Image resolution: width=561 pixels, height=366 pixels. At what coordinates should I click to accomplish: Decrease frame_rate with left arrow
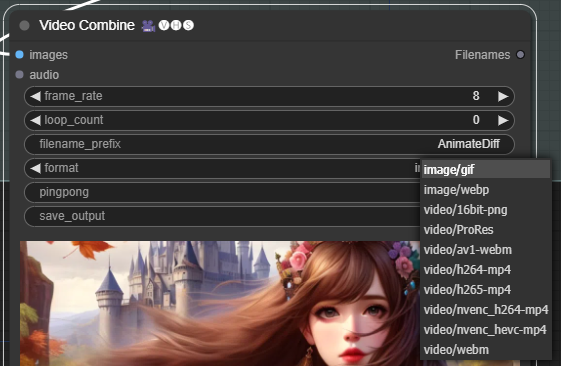pyautogui.click(x=35, y=96)
